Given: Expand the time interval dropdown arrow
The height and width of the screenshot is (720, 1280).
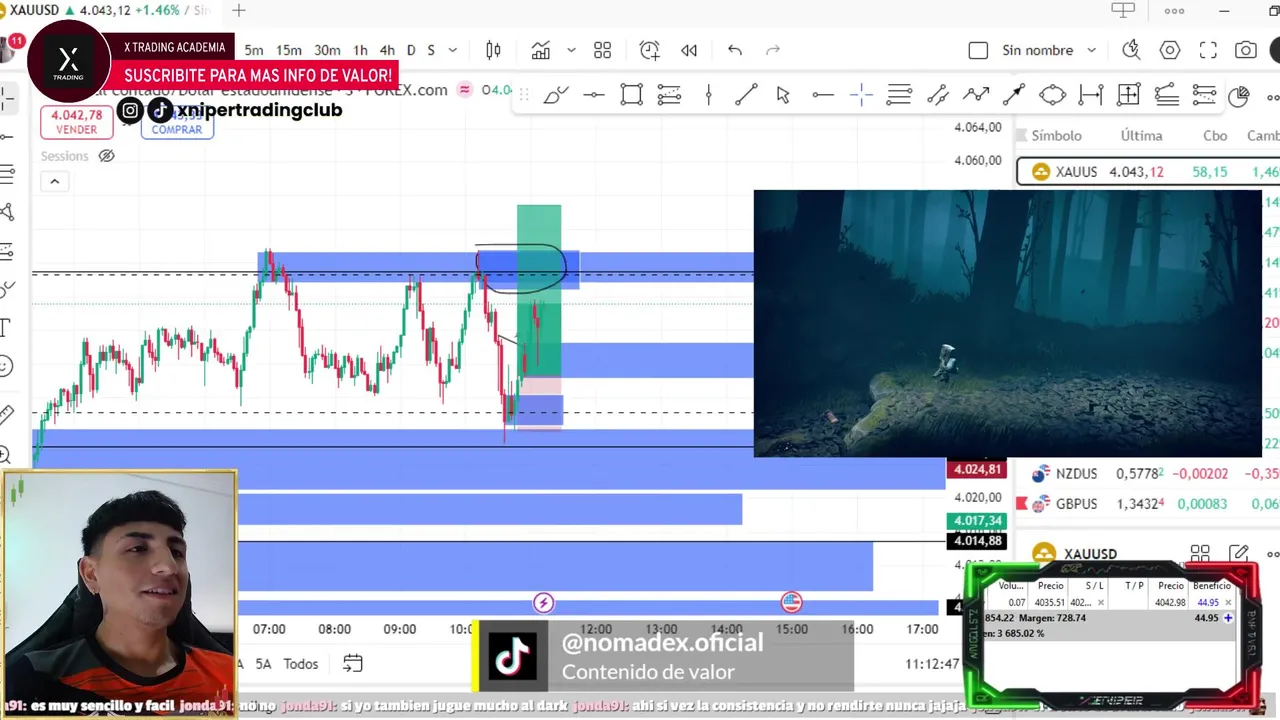Looking at the screenshot, I should click(x=453, y=50).
